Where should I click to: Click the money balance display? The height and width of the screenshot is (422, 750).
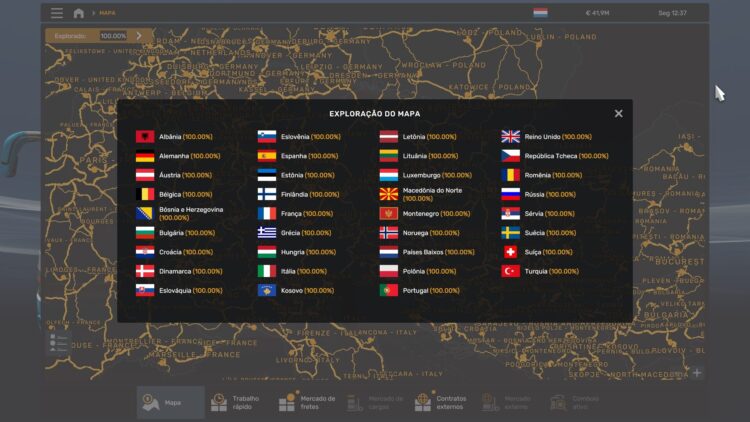click(x=597, y=13)
